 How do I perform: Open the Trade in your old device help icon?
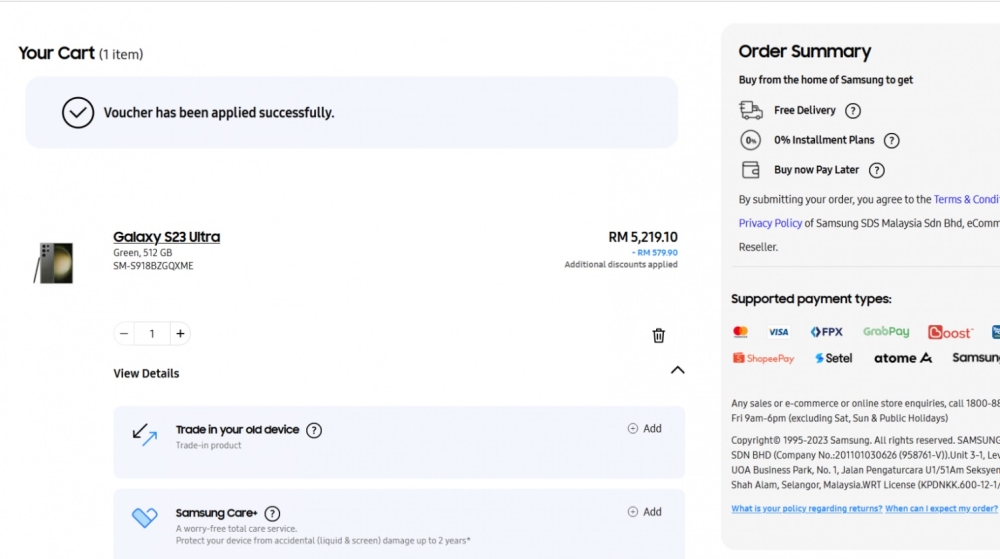[314, 430]
